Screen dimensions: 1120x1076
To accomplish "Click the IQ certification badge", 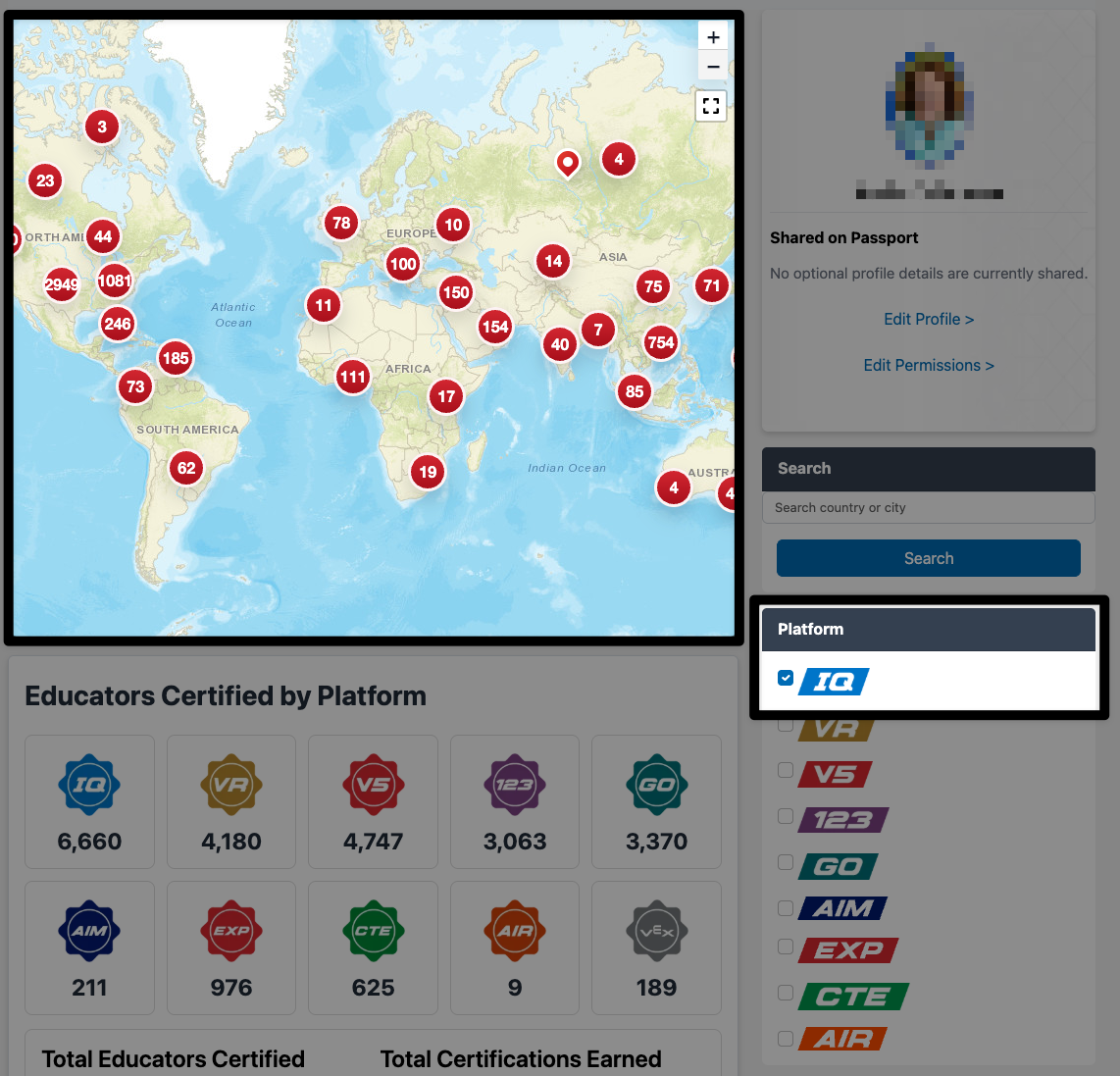I will [x=89, y=785].
